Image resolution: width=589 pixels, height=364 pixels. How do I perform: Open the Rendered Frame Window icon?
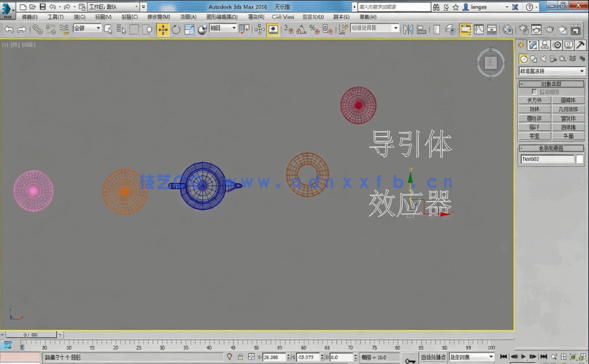tap(536, 30)
